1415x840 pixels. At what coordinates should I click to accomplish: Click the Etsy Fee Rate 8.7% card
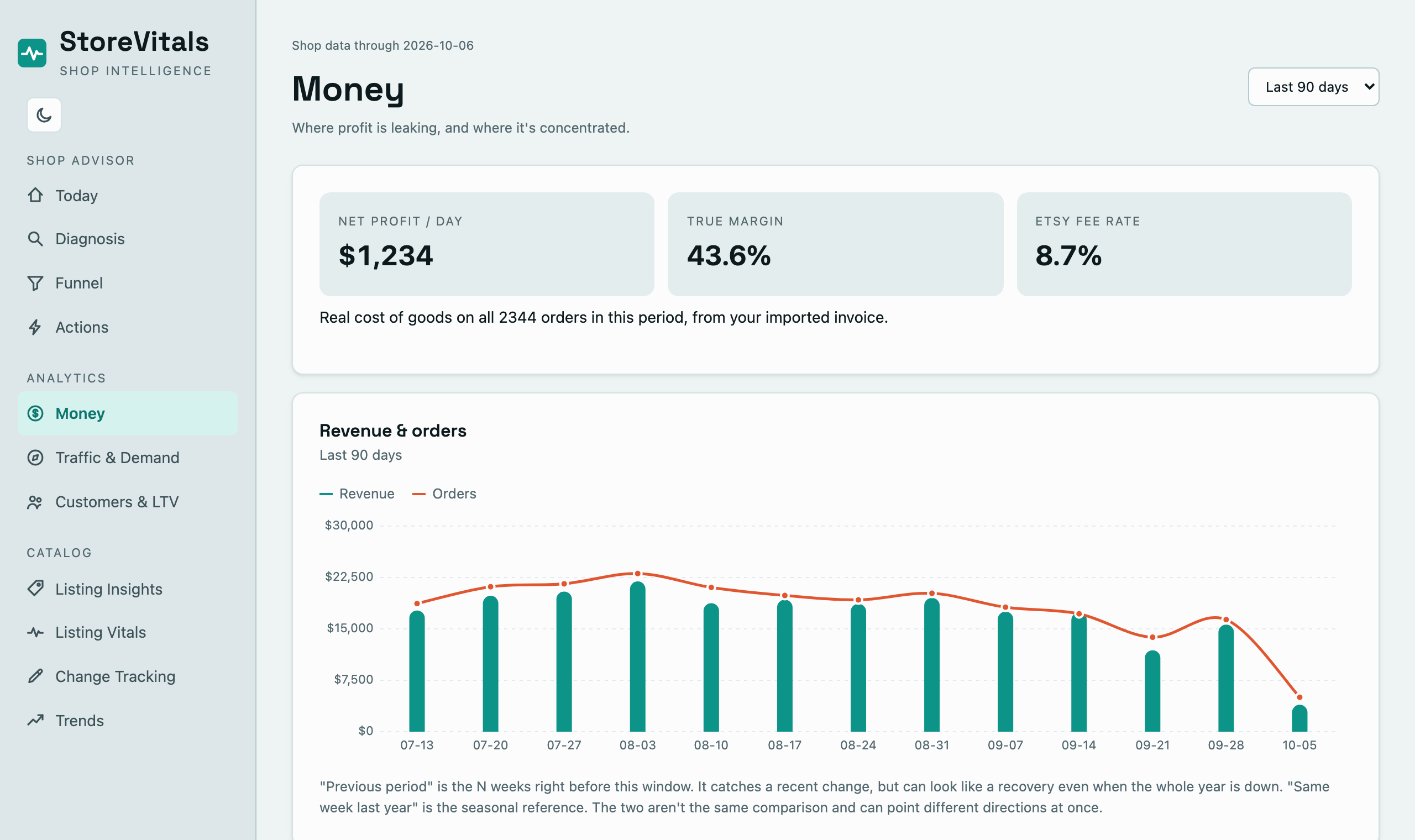click(x=1184, y=244)
